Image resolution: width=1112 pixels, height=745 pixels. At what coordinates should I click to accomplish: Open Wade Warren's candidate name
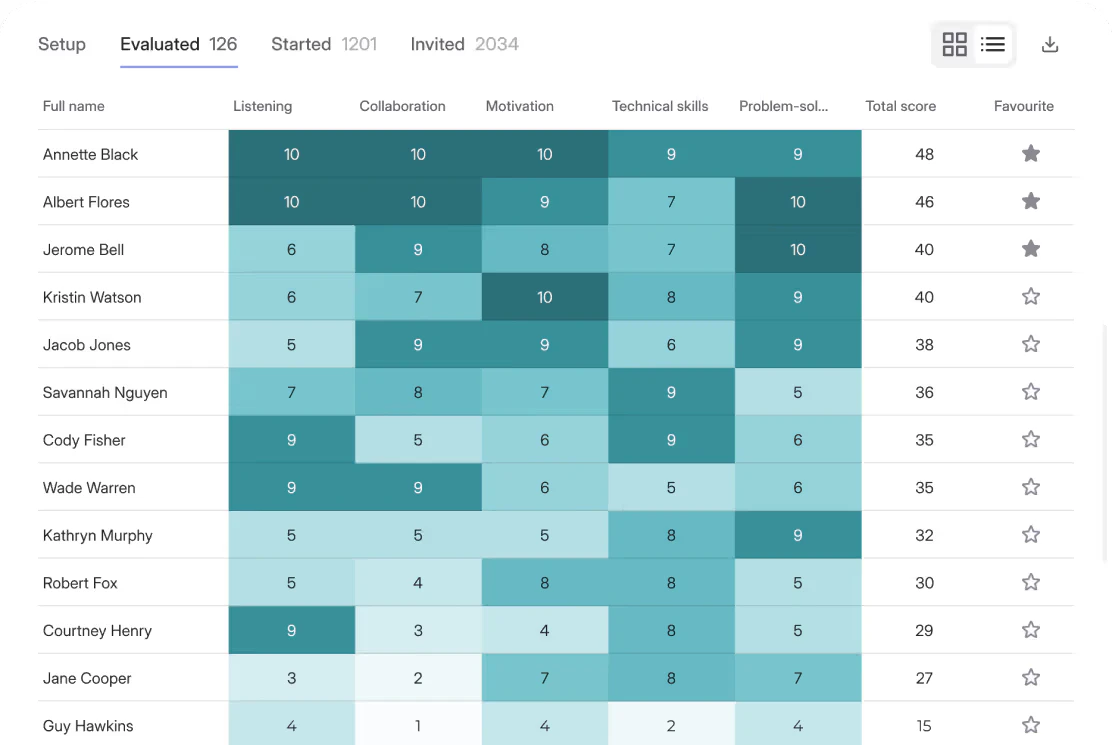(x=89, y=488)
